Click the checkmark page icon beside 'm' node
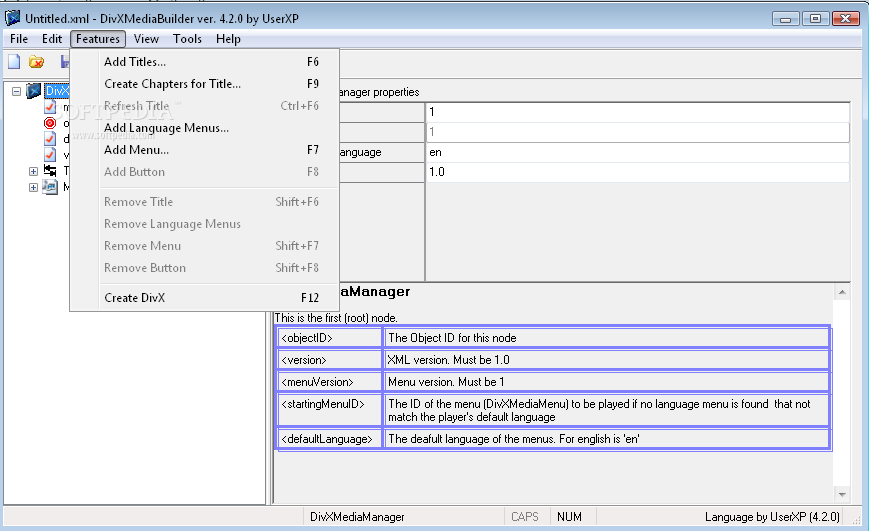The height and width of the screenshot is (531, 869). (x=50, y=107)
